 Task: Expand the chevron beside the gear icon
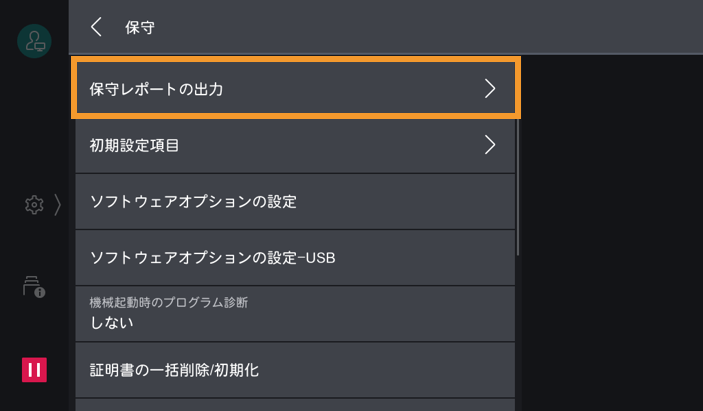57,204
